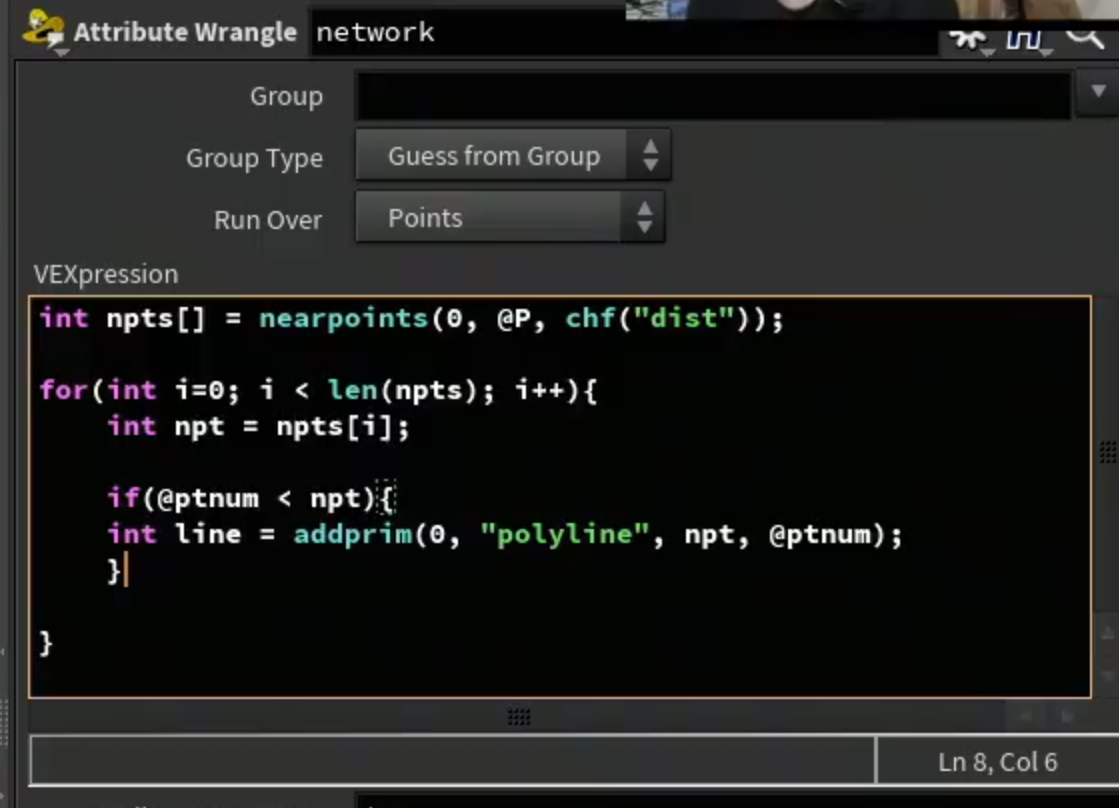Viewport: 1119px width, 808px height.
Task: Open the Group field dropdown arrow
Action: coord(1099,92)
